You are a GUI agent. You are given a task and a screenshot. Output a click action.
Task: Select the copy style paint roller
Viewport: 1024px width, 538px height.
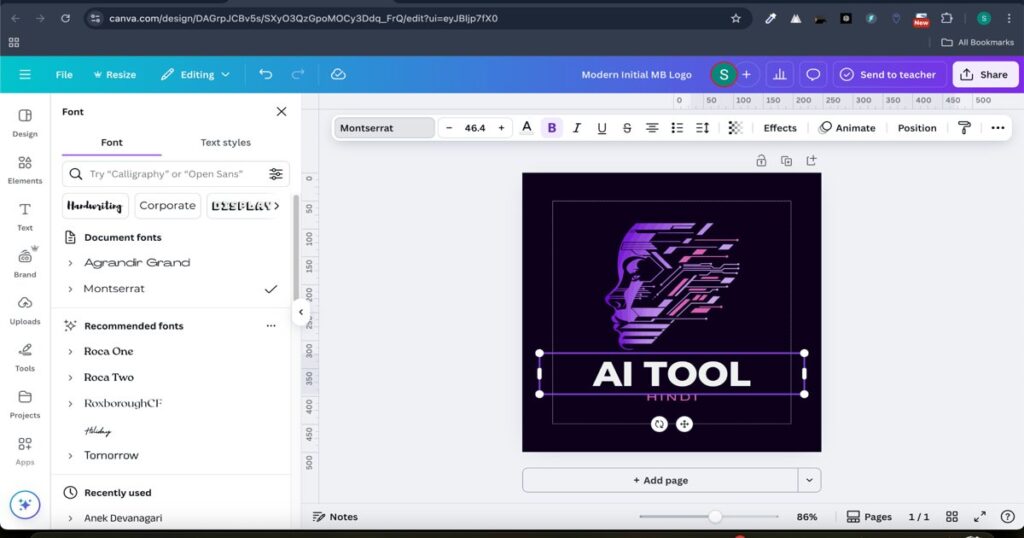pos(964,128)
